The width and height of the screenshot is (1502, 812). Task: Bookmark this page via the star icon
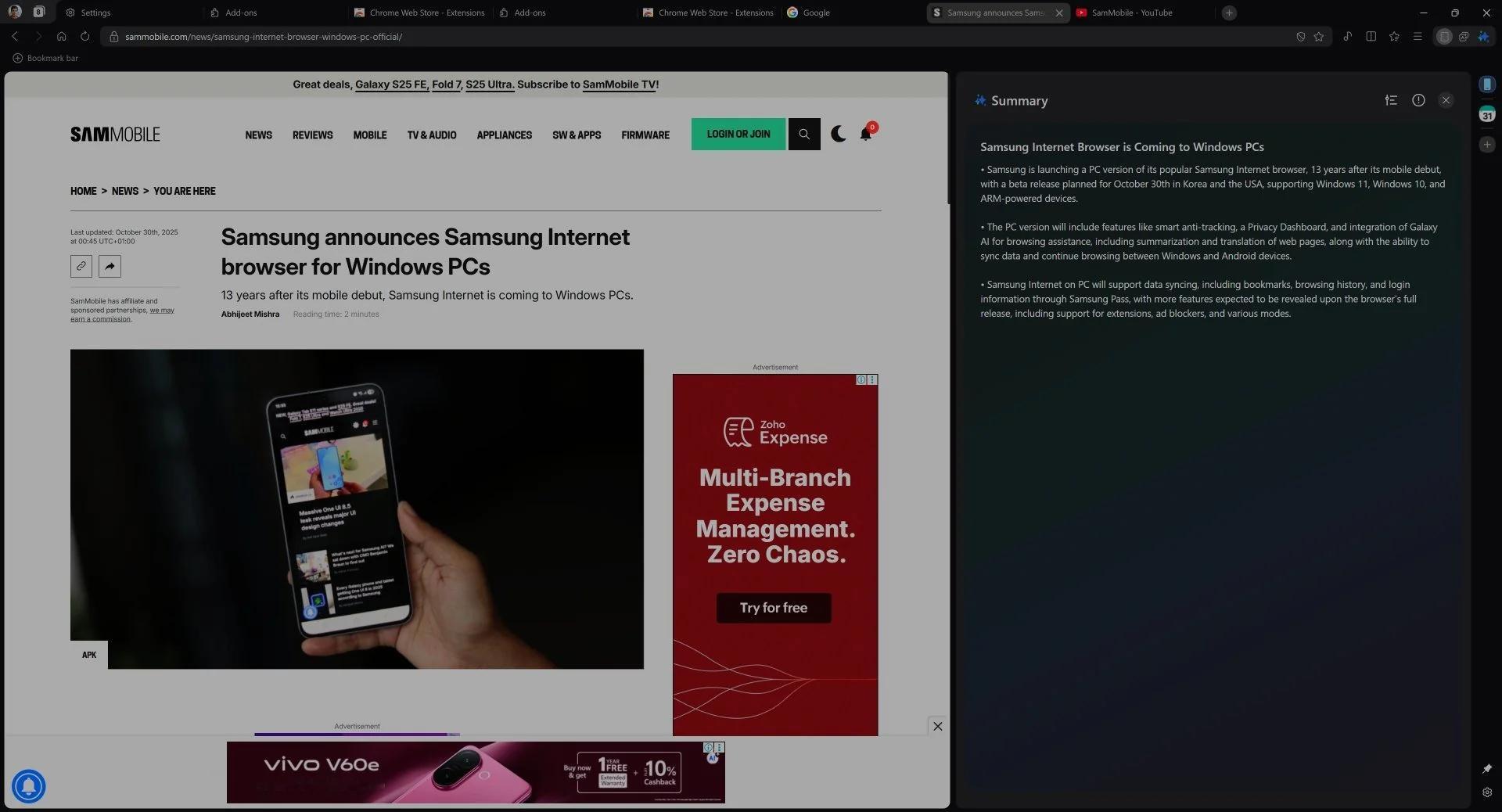pyautogui.click(x=1319, y=37)
